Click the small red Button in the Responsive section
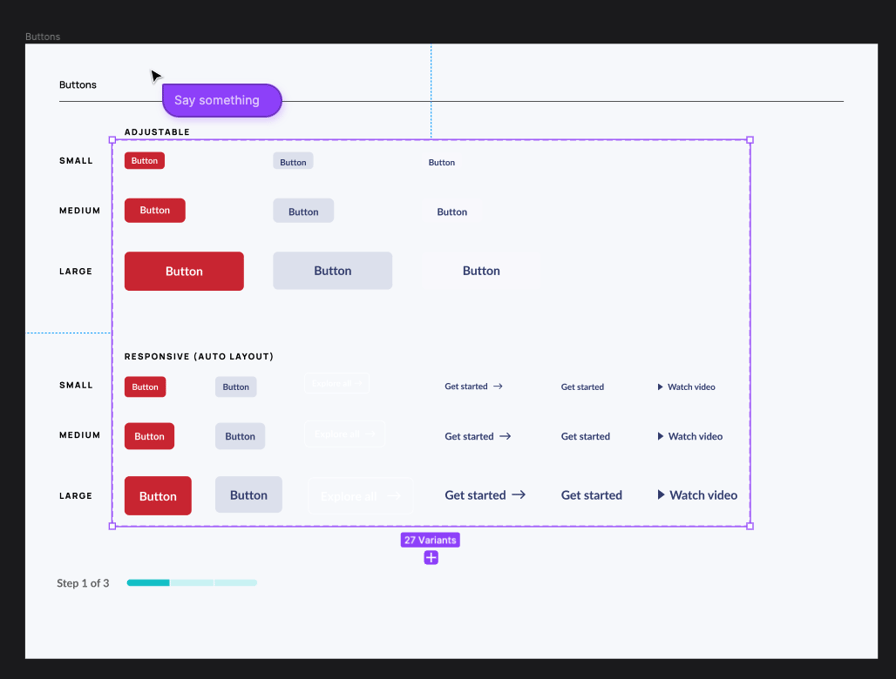 (144, 386)
